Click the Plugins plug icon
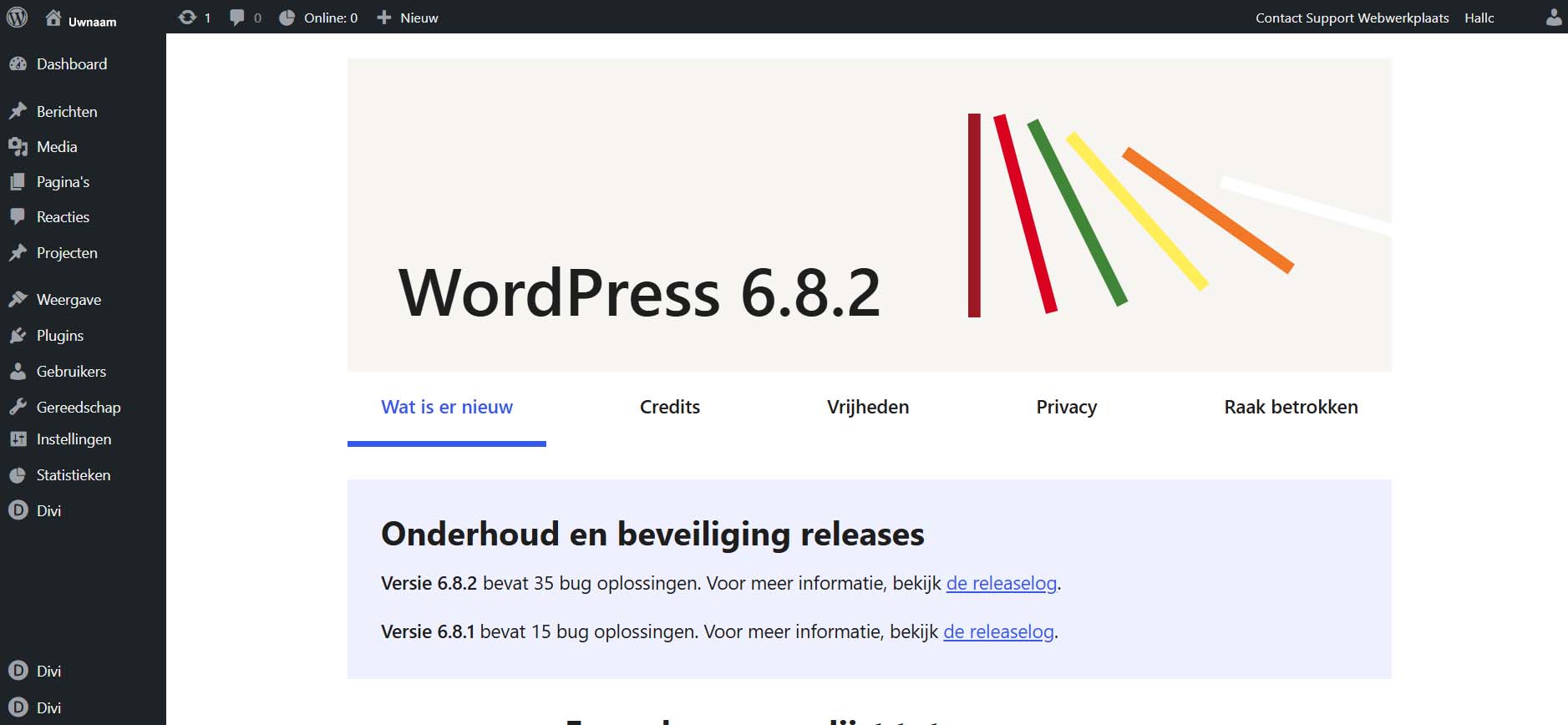 pyautogui.click(x=18, y=336)
